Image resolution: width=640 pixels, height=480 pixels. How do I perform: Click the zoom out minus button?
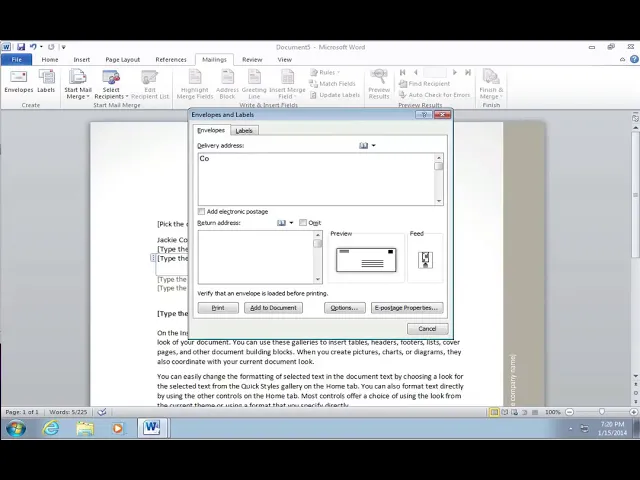[570, 412]
